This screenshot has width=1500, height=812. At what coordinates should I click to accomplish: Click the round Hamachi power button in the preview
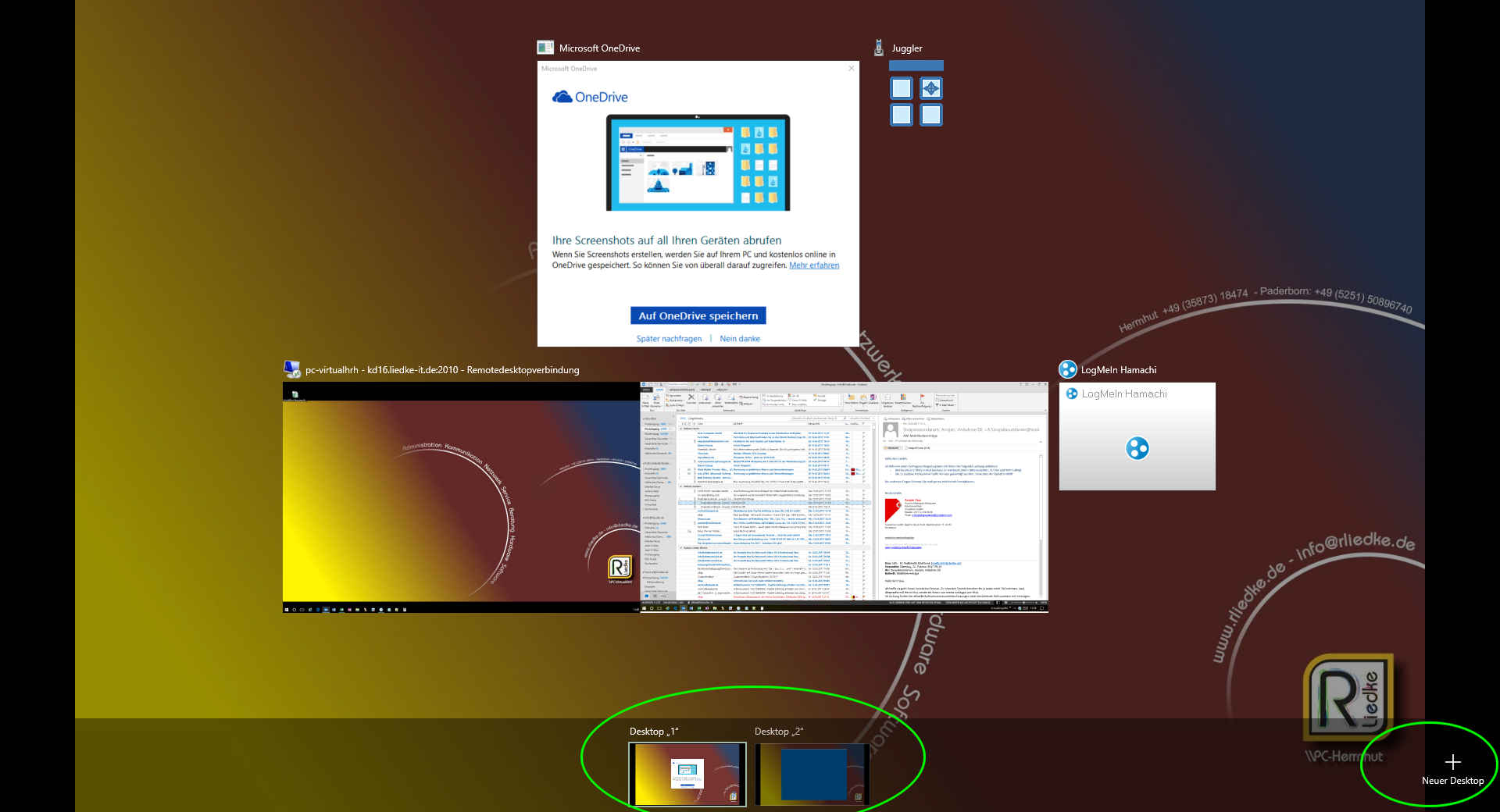[x=1137, y=448]
